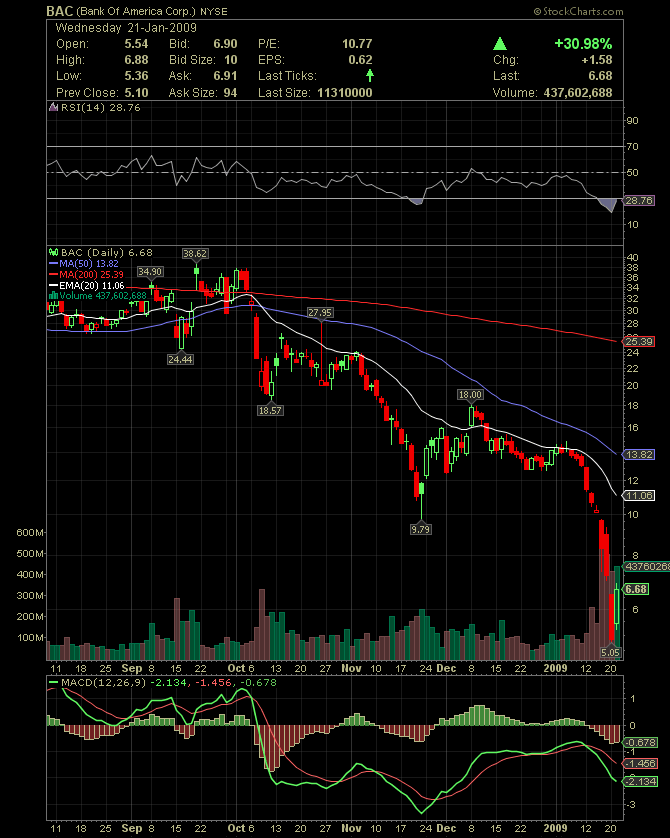
Task: Click the +30.98% percent change
Action: 583,44
